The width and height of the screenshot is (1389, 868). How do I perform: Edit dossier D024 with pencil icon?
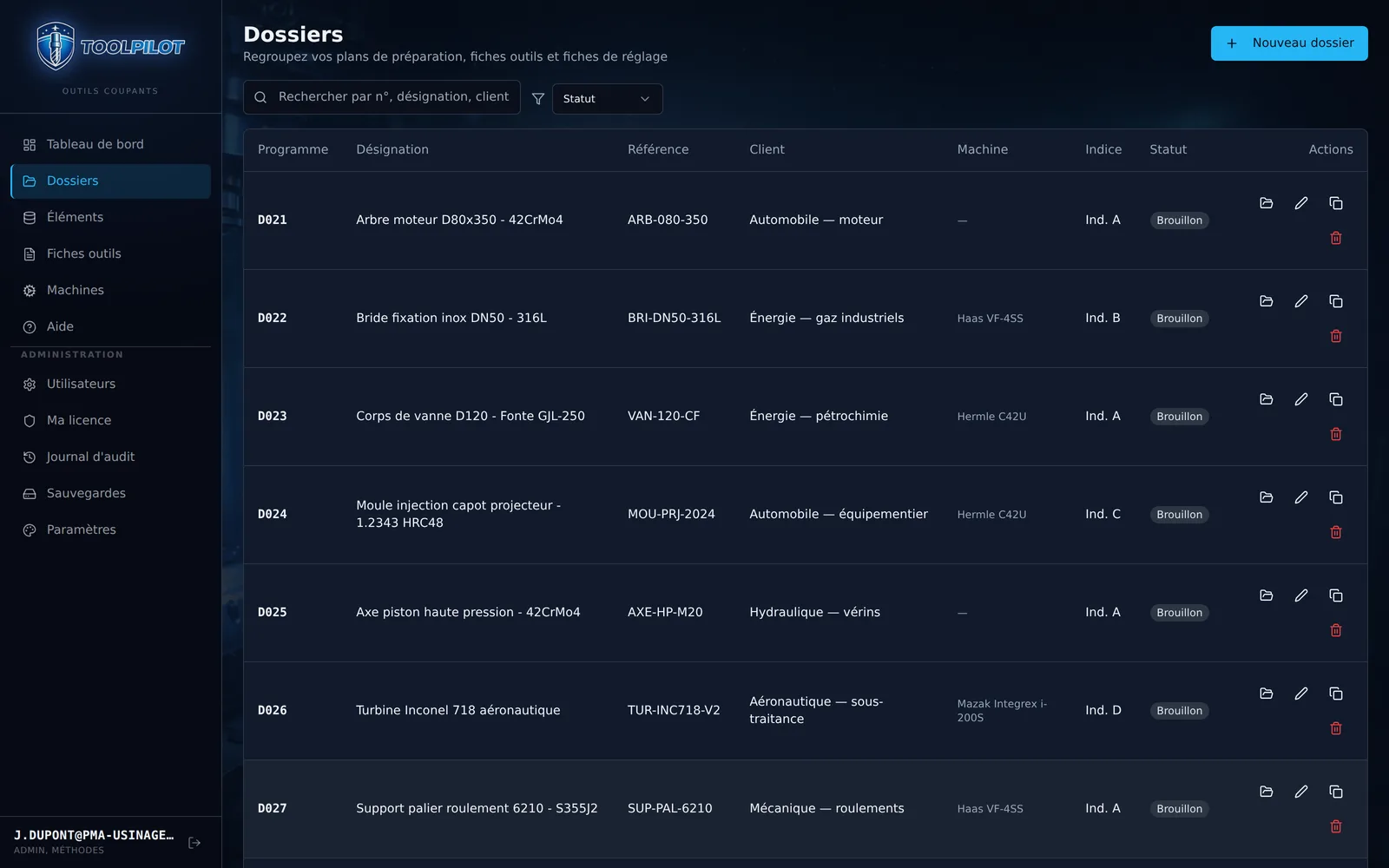point(1301,497)
